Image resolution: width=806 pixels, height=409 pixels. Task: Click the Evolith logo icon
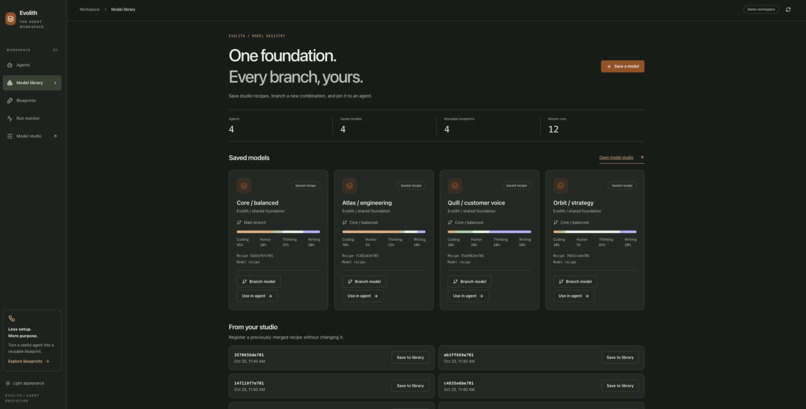click(10, 18)
